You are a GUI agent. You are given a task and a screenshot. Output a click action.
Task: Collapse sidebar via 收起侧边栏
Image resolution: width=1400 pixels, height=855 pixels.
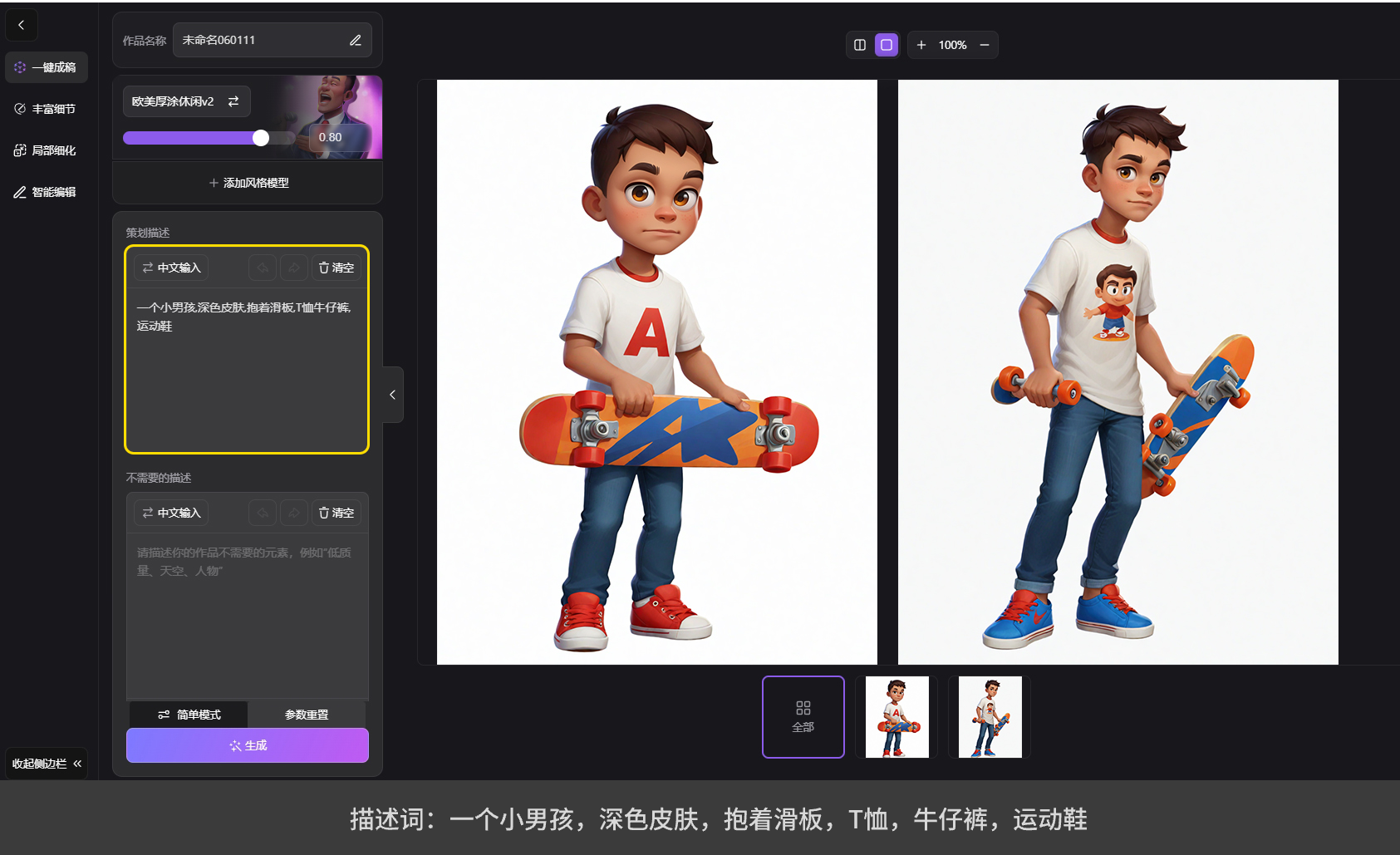47,764
